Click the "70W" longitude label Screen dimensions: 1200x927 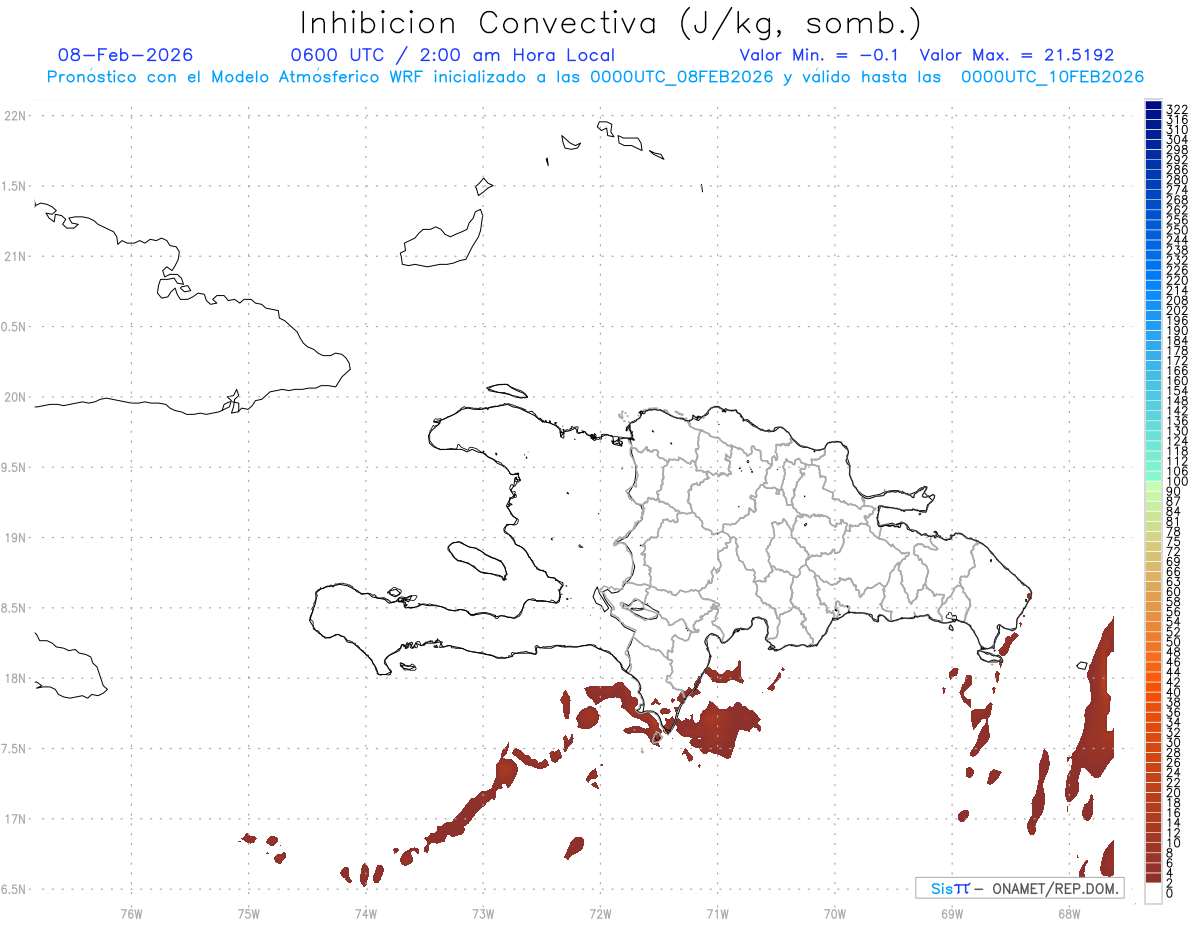click(x=834, y=913)
